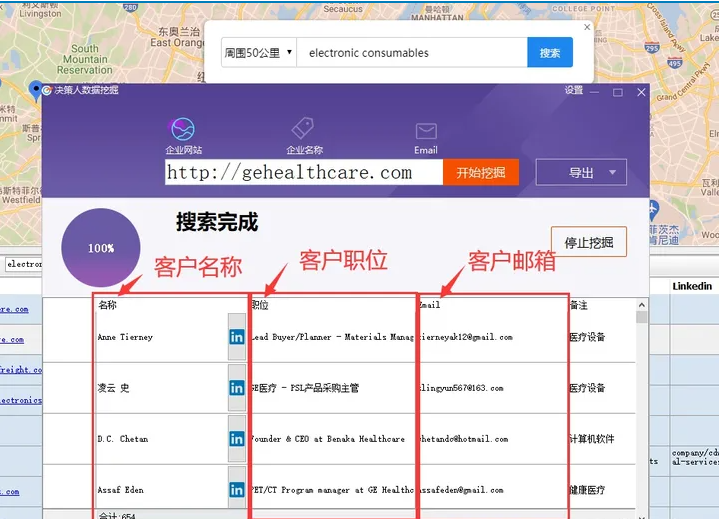Screen dimensions: 719x519
Task: Click the 职位 column header
Action: pos(260,305)
